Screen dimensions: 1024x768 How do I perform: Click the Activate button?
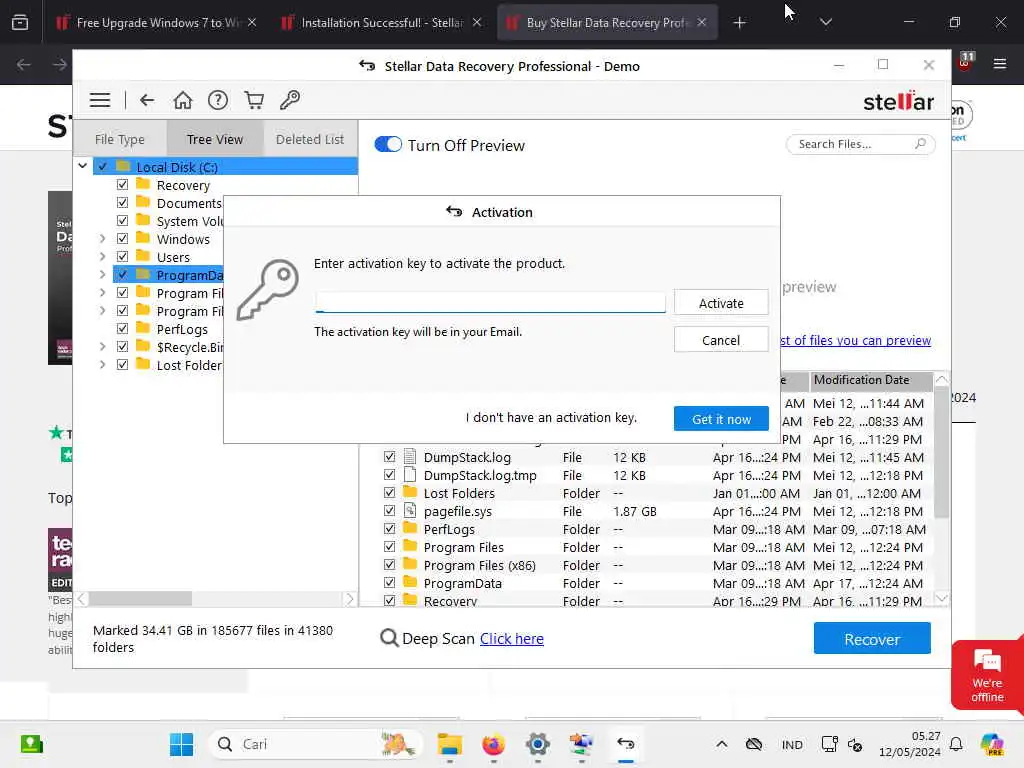[721, 303]
